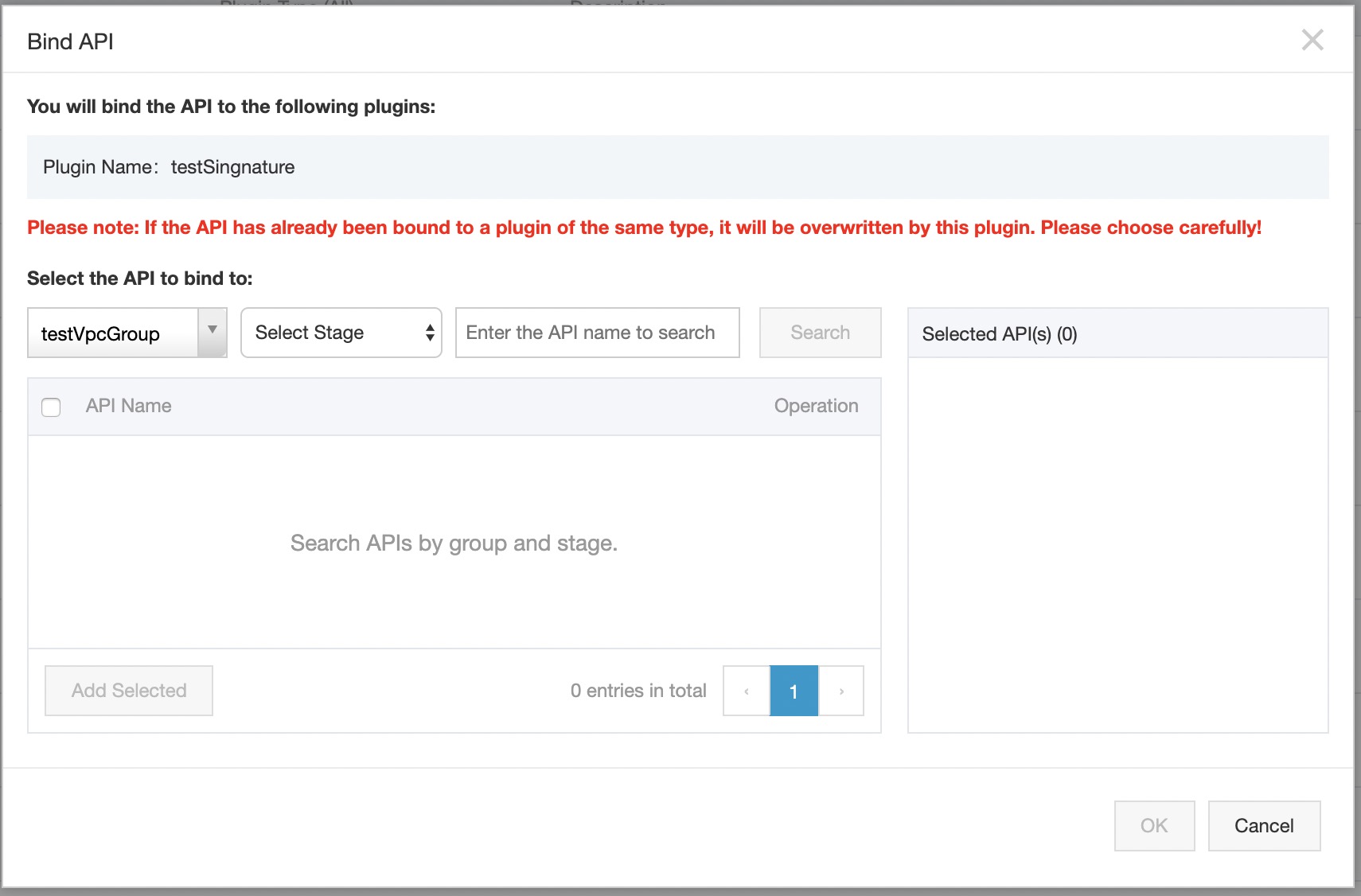Click the '0 entries in total' label
The image size is (1361, 896).
(x=638, y=691)
